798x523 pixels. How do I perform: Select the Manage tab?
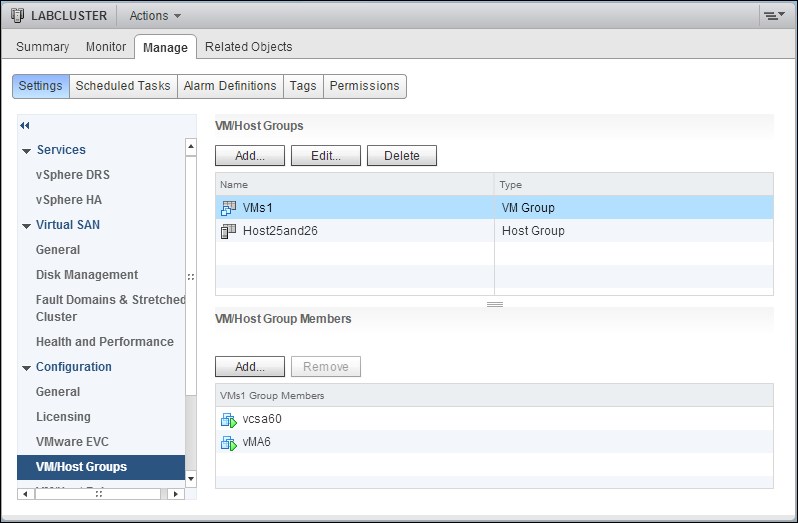(165, 47)
